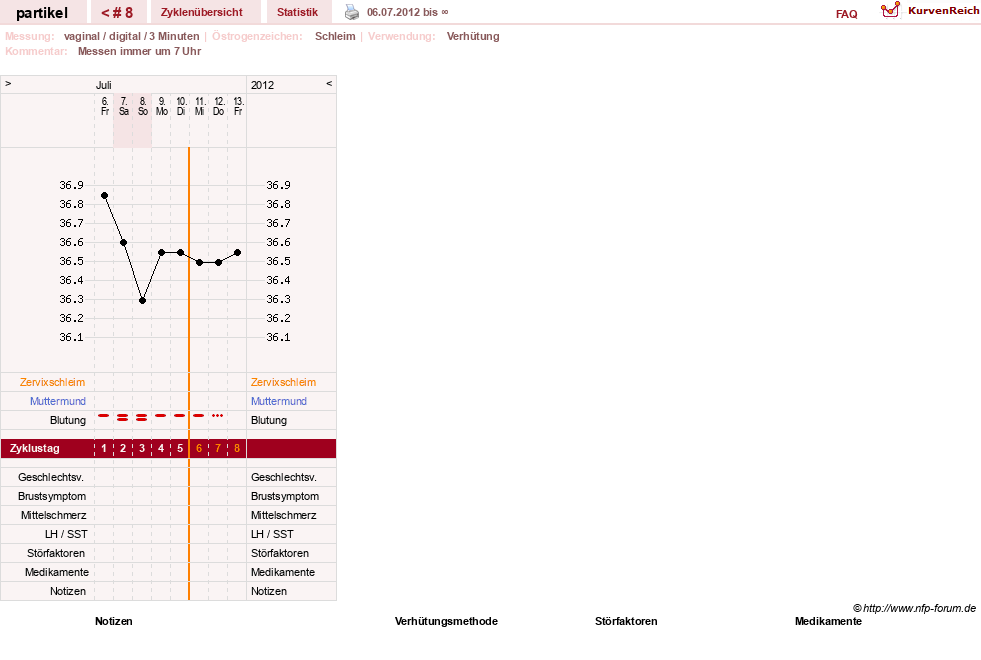Click Zyklustag number 8
981x660 pixels.
[x=237, y=449]
